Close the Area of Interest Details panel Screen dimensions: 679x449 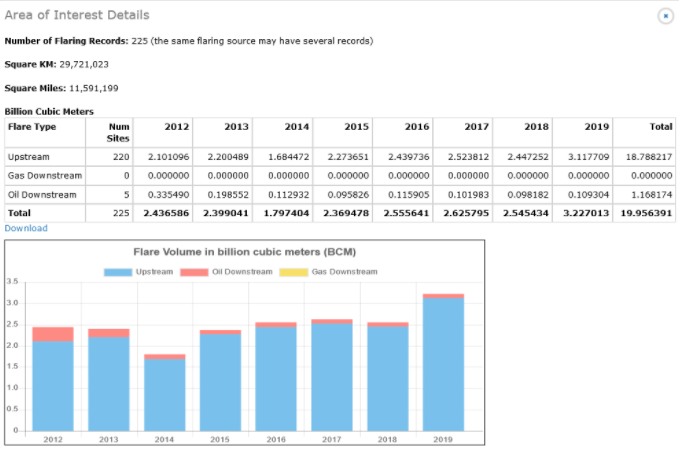point(665,16)
